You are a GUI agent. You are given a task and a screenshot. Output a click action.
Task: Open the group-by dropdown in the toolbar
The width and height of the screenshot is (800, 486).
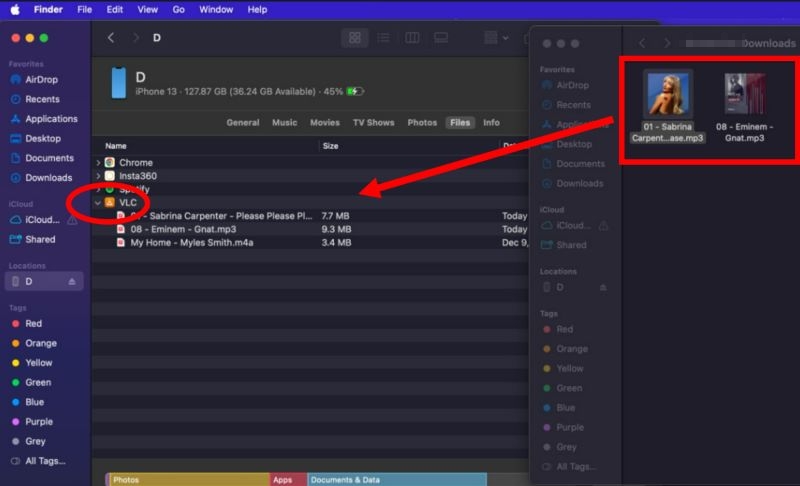click(x=495, y=38)
